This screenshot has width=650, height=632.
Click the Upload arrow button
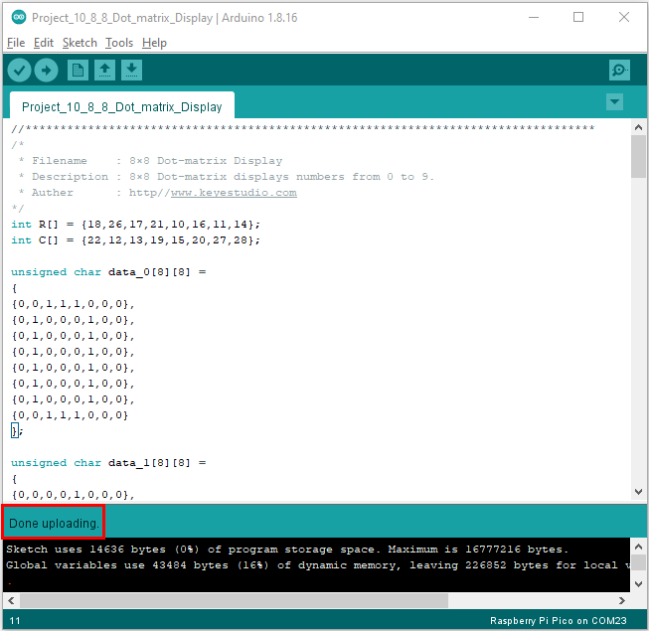(x=46, y=70)
